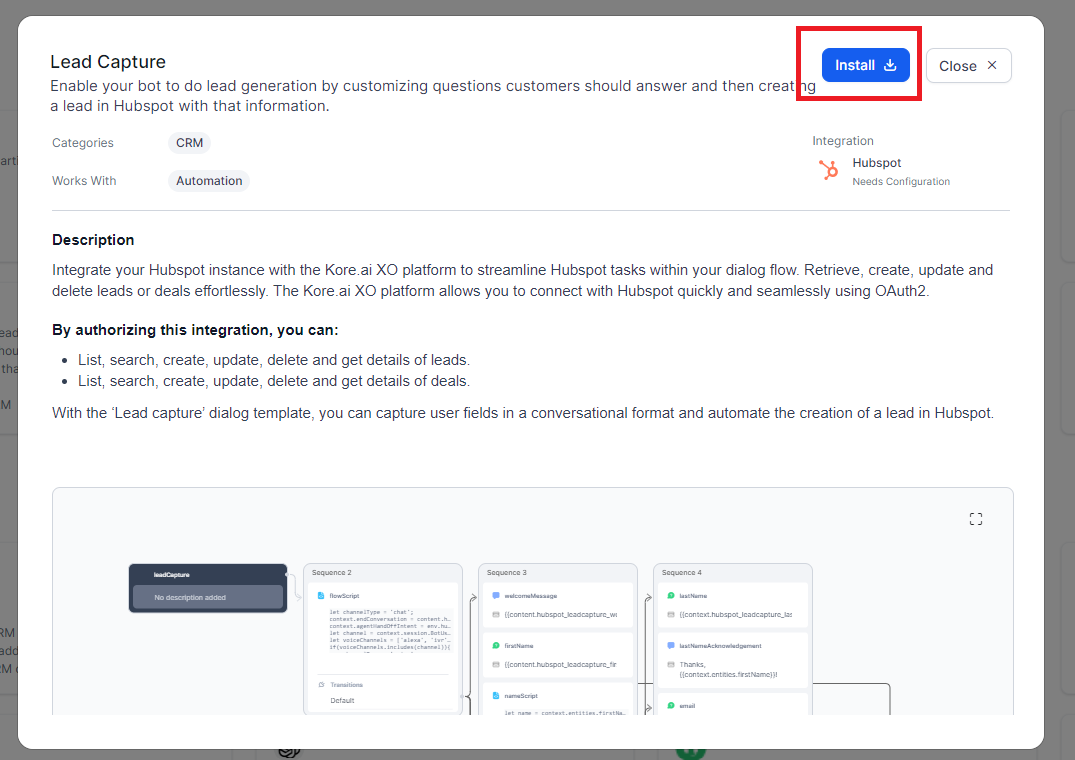The image size is (1075, 760).
Task: Click the lastNameAcknowledgement message icon
Action: tap(671, 646)
